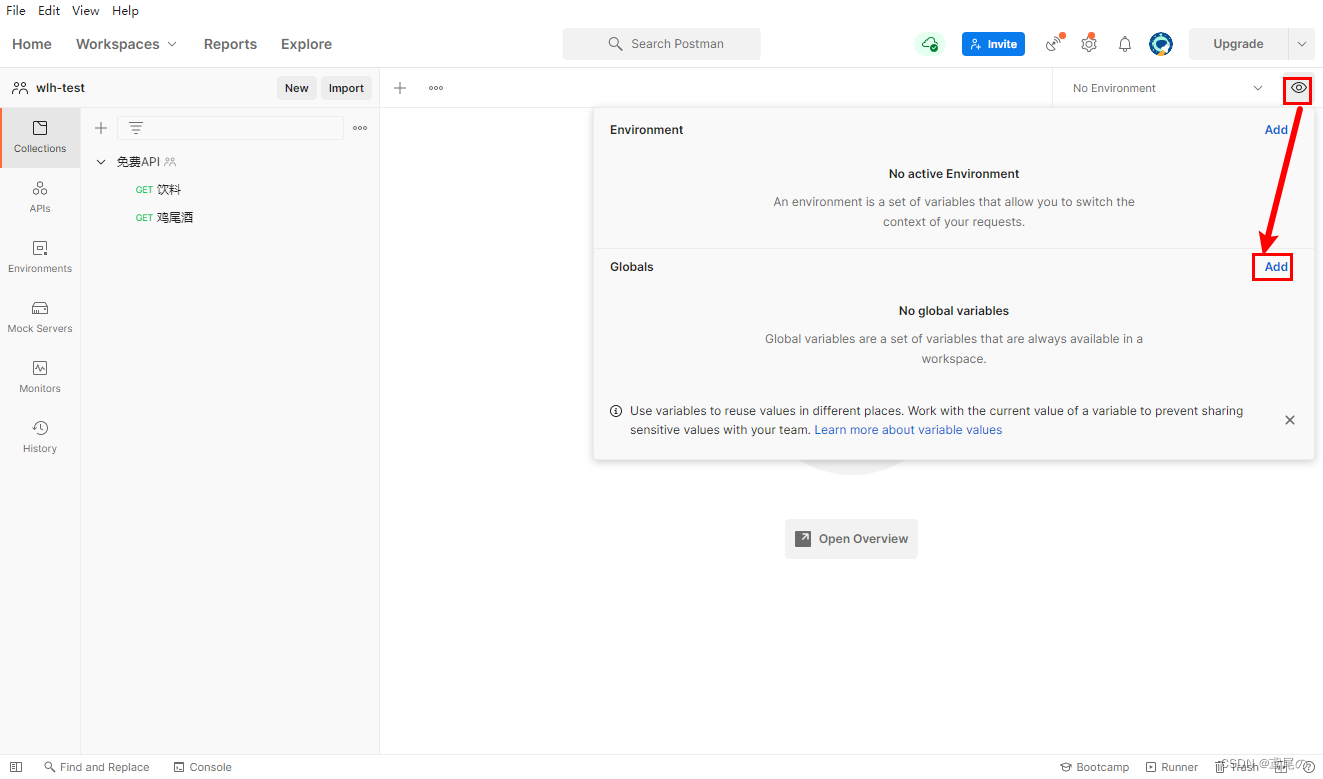
Task: Open the Edit menu
Action: 49,10
